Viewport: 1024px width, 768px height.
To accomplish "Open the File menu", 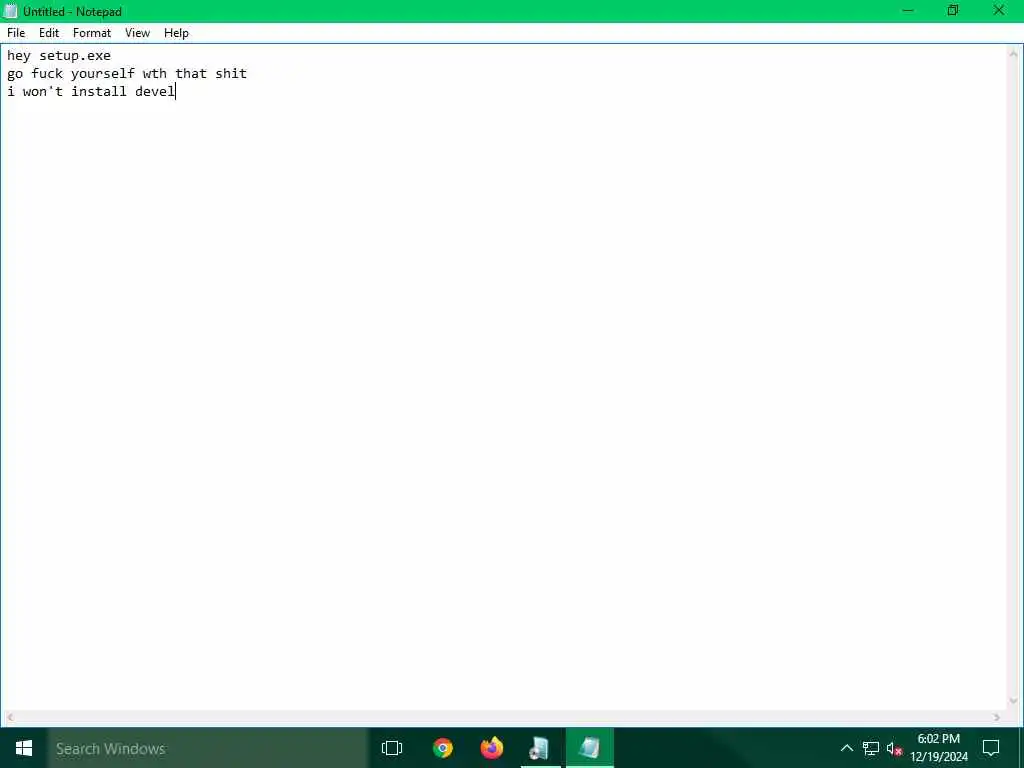I will [x=16, y=33].
